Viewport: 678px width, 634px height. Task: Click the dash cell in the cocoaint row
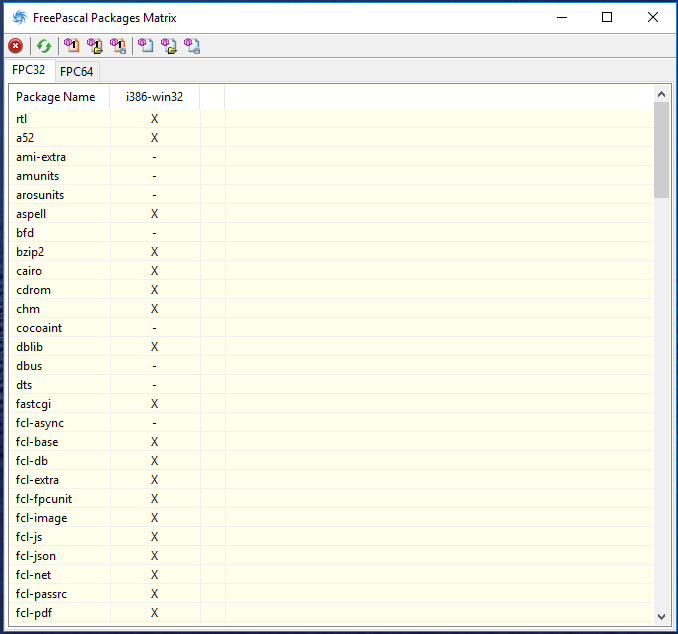(x=154, y=328)
